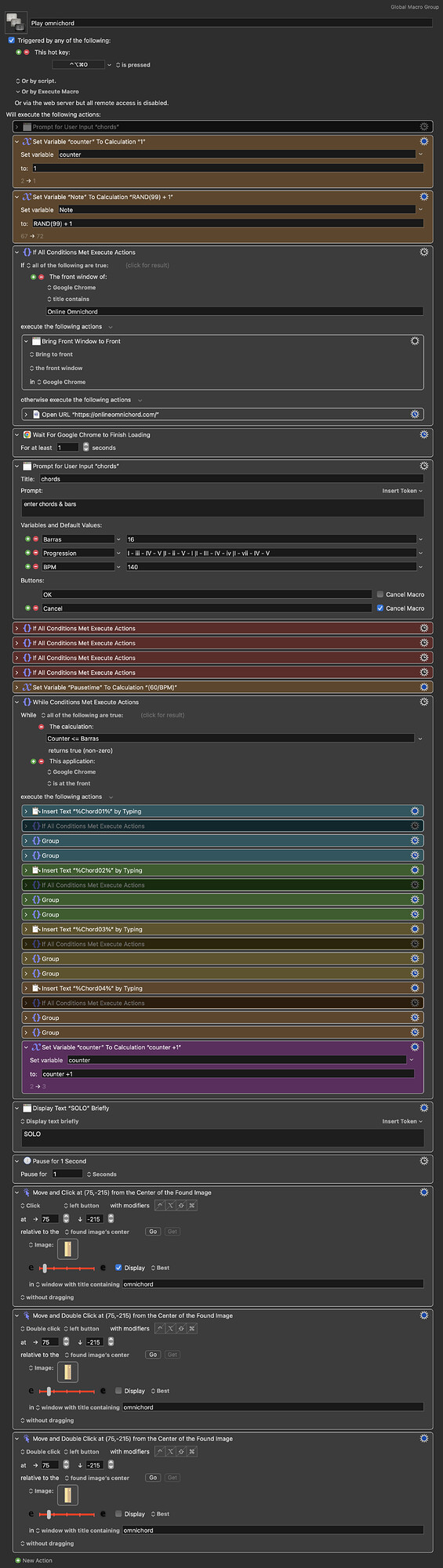
Task: Open gear menu of Set Variable Note action
Action: tap(424, 197)
